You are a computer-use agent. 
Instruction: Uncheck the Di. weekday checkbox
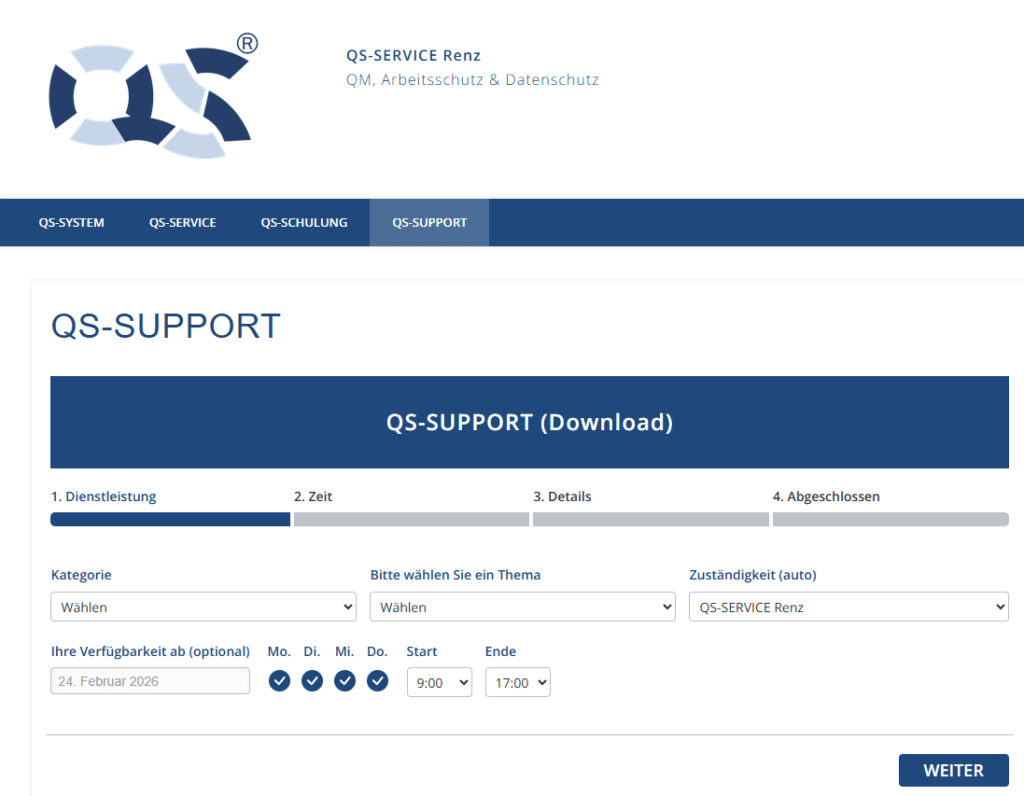click(312, 681)
